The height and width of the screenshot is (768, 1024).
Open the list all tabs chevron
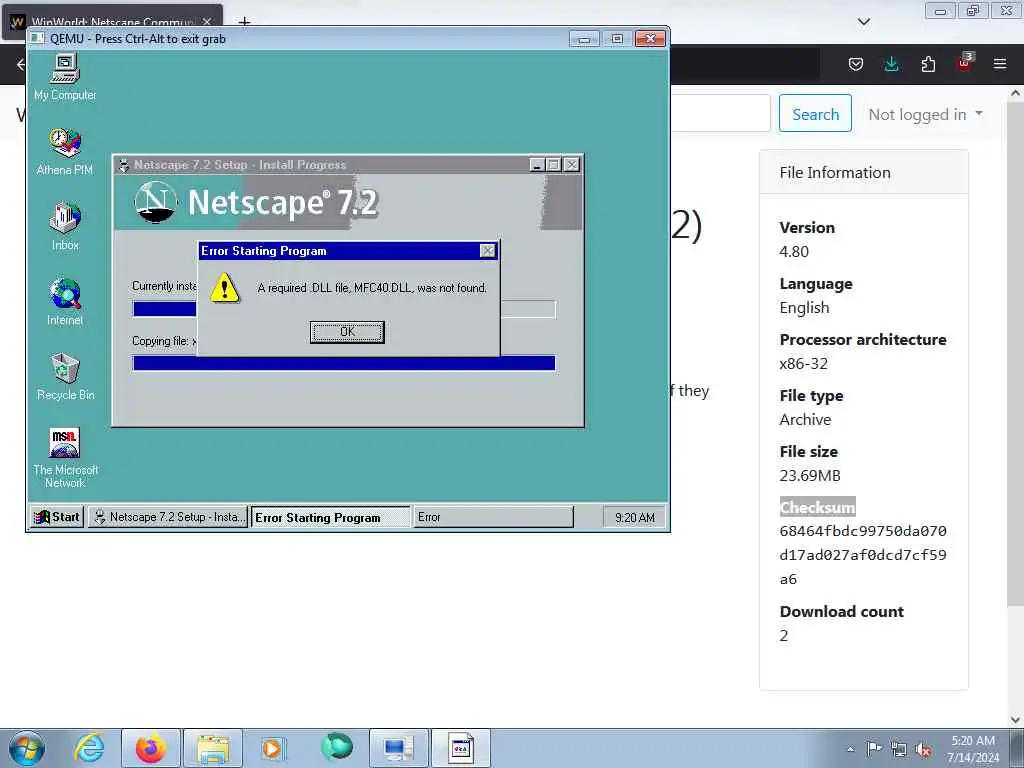[x=863, y=22]
